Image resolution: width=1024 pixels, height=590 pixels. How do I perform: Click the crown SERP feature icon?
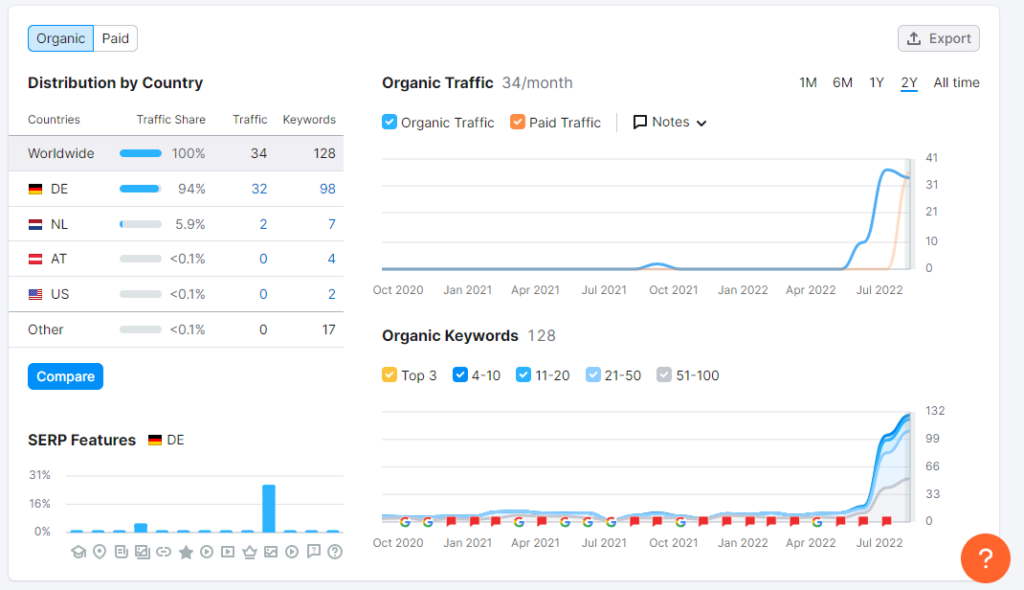click(249, 552)
